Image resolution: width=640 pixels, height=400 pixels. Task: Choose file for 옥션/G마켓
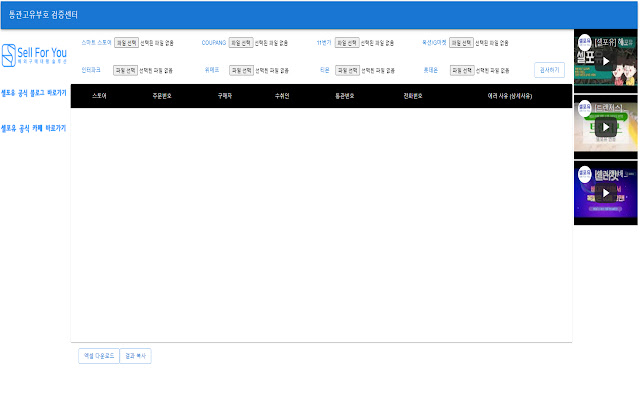461,42
